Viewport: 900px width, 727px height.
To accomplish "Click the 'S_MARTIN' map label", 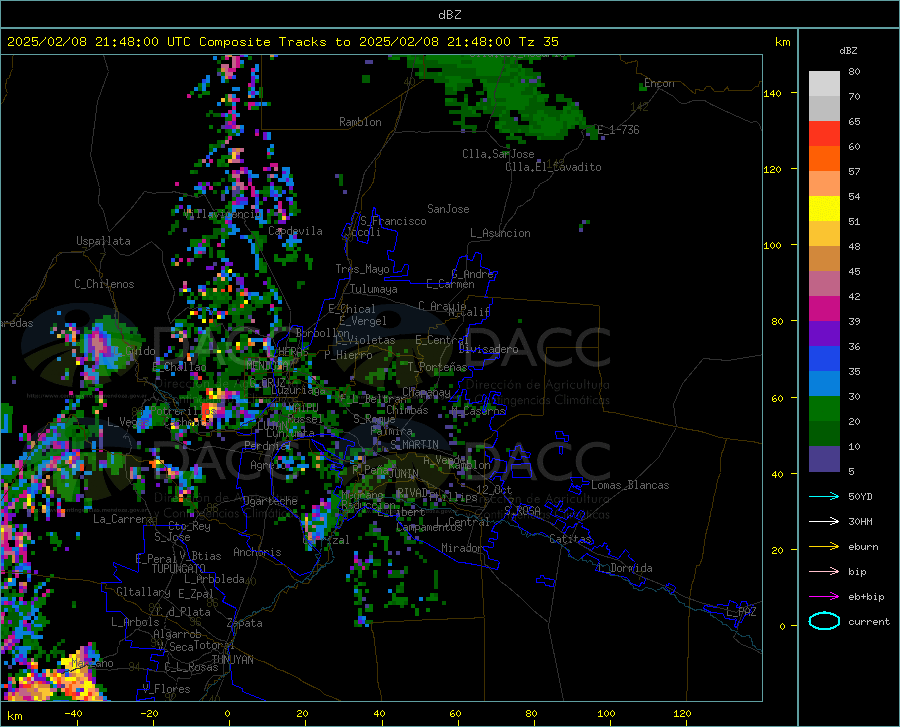I will click(x=414, y=445).
